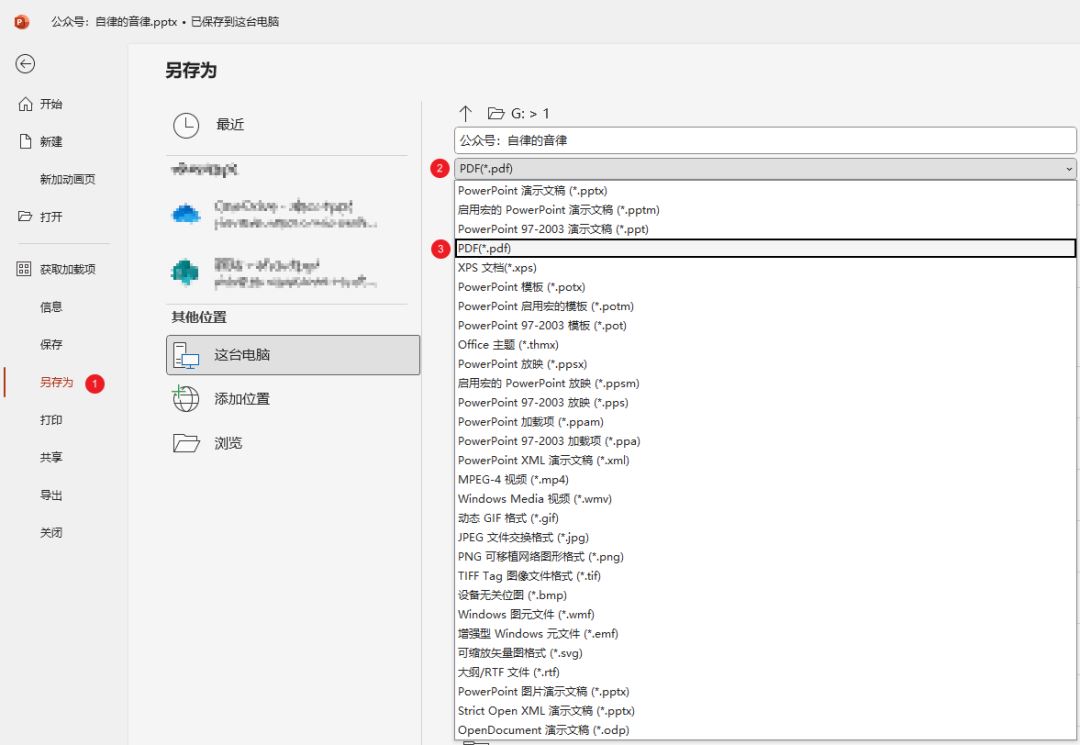1080x745 pixels.
Task: Open the Print (打印) menu item
Action: (x=51, y=420)
